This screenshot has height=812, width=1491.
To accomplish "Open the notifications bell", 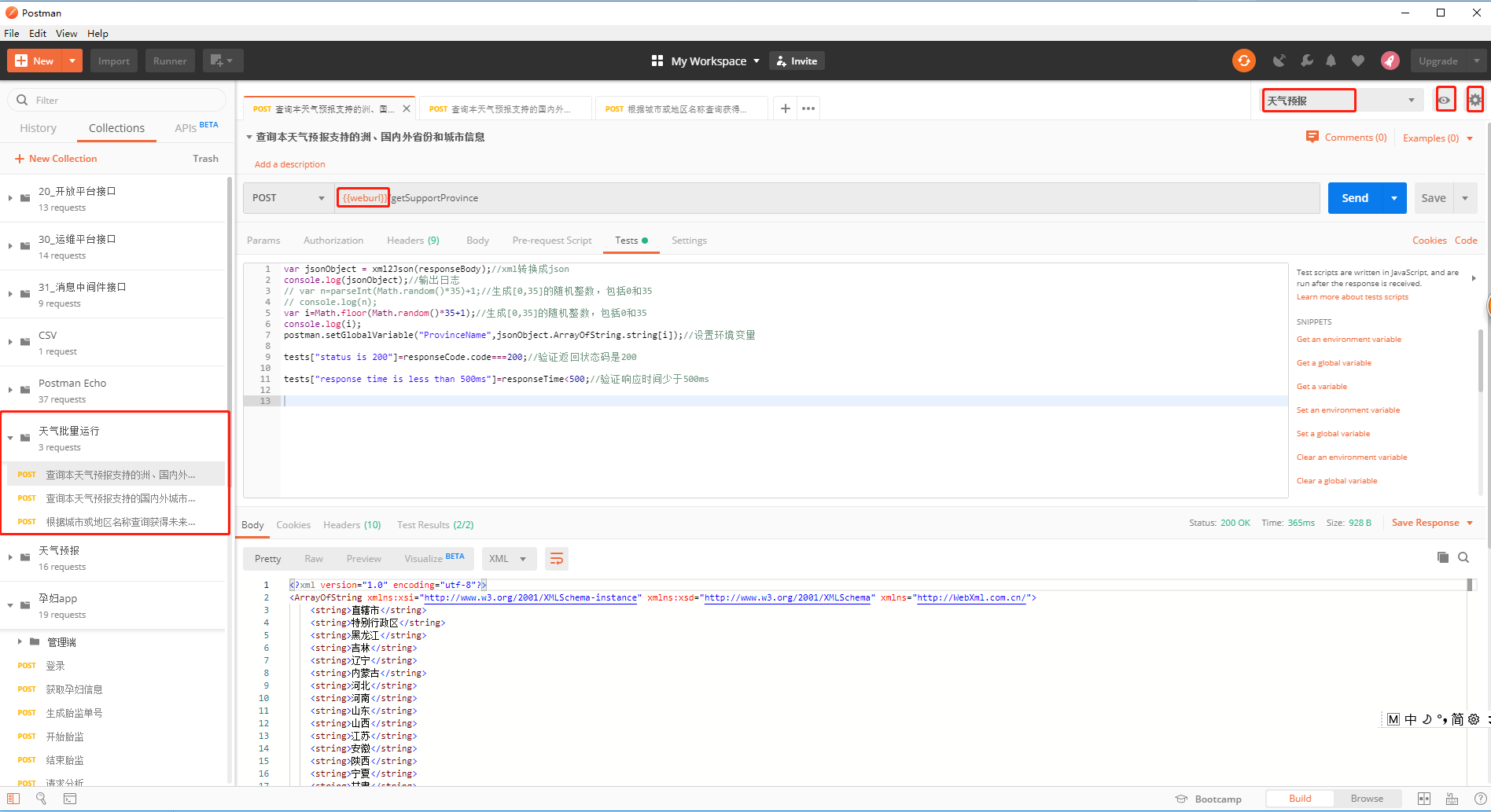I will [1331, 61].
